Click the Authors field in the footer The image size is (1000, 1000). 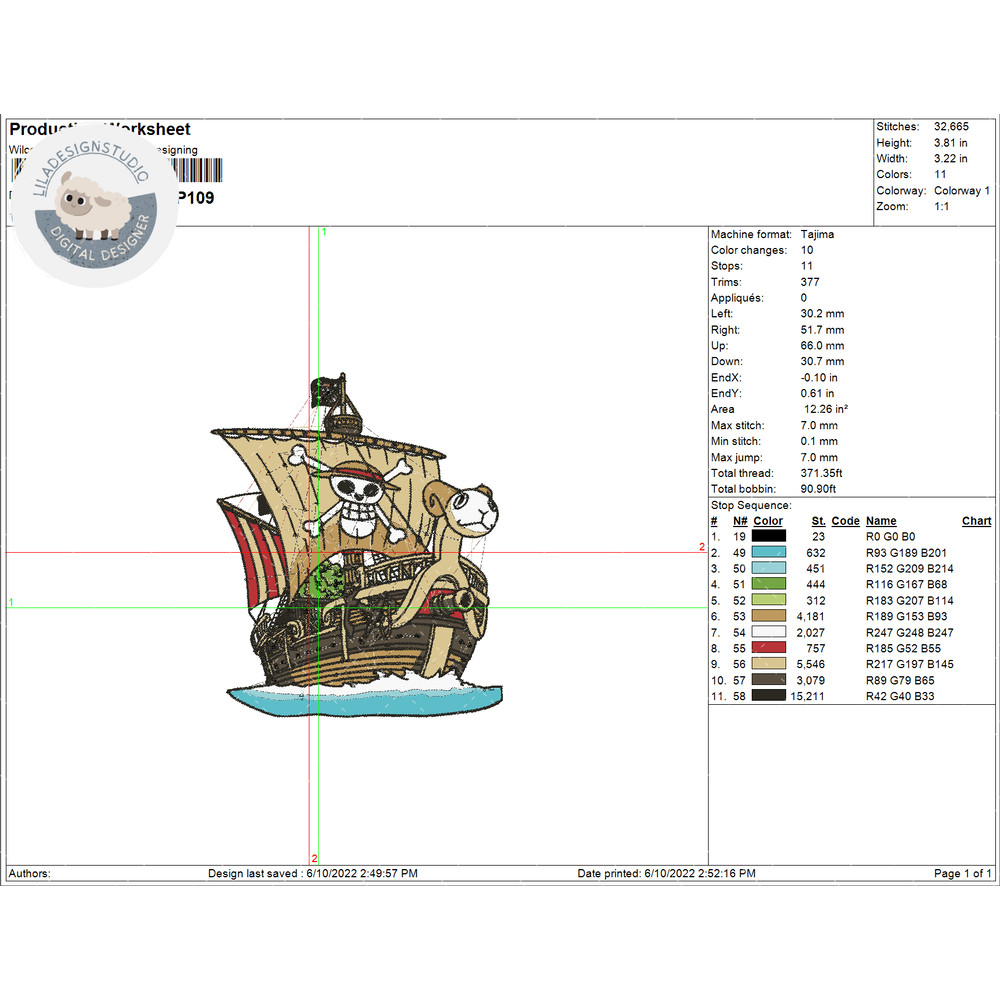click(30, 873)
